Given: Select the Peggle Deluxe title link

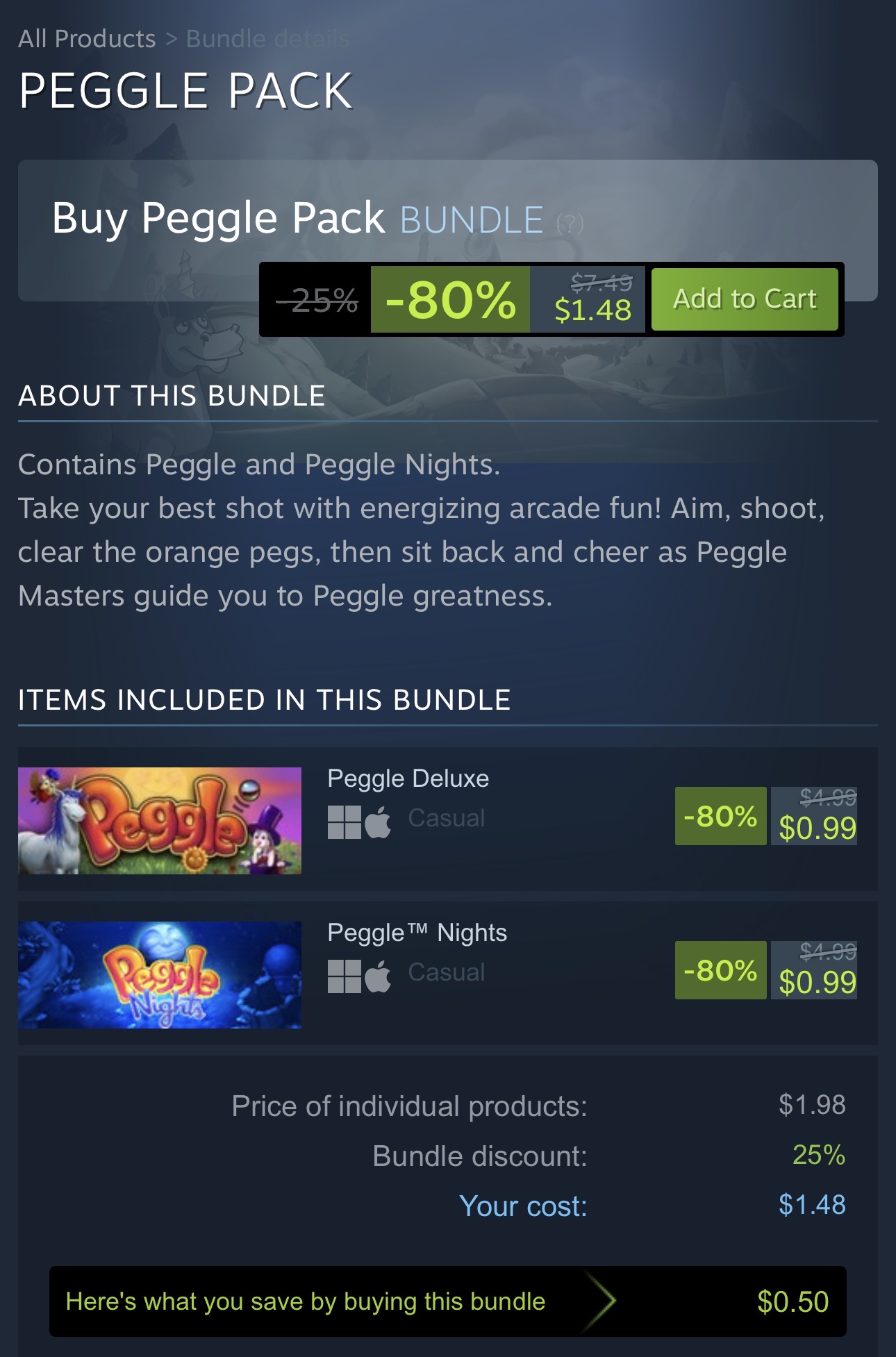Looking at the screenshot, I should (x=408, y=779).
